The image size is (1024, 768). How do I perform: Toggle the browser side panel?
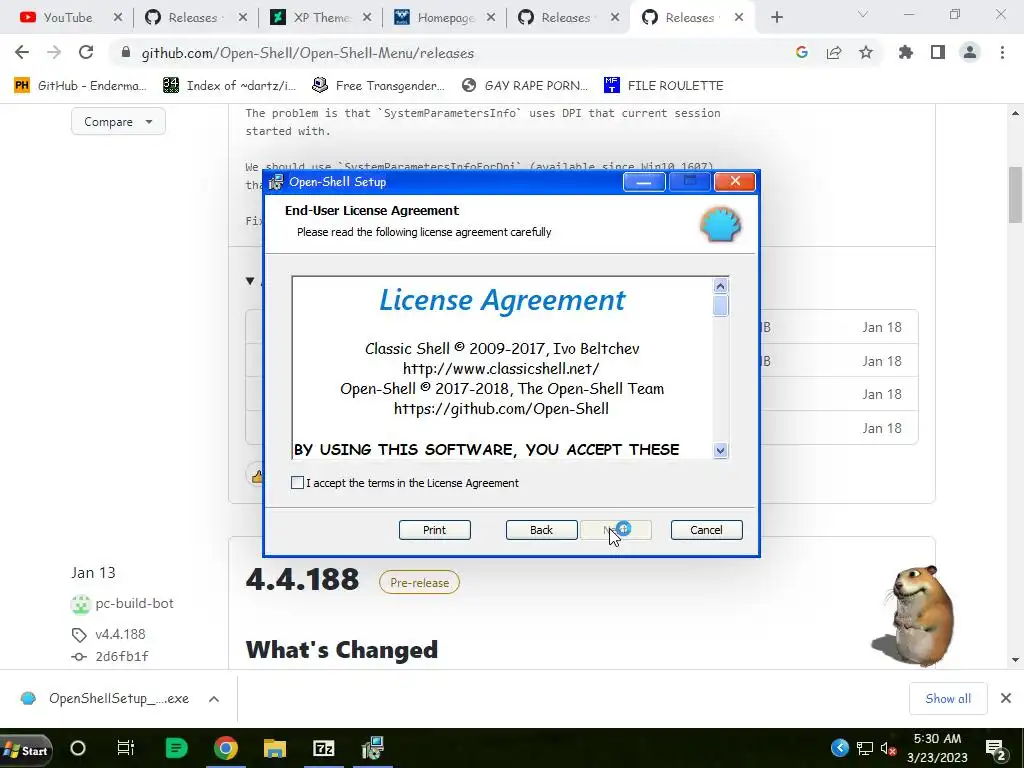[x=938, y=52]
